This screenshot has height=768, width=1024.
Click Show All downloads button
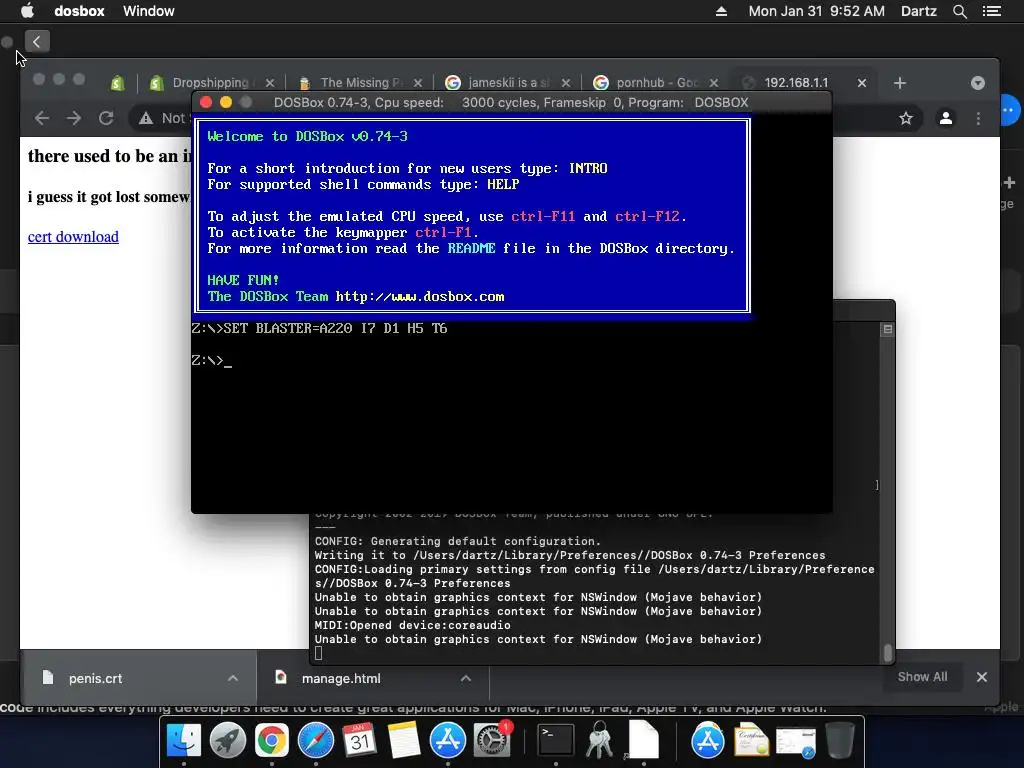tap(922, 677)
